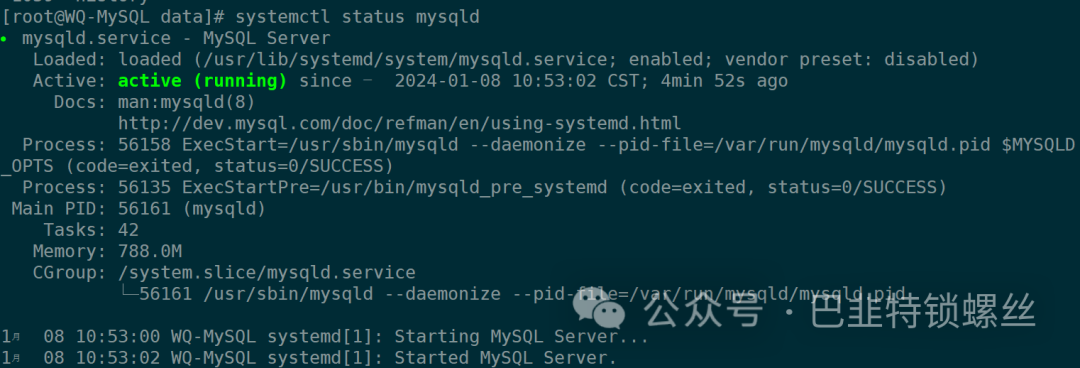1080x368 pixels.
Task: Open the dev.mysql.com using-systemd.html link
Action: point(400,124)
